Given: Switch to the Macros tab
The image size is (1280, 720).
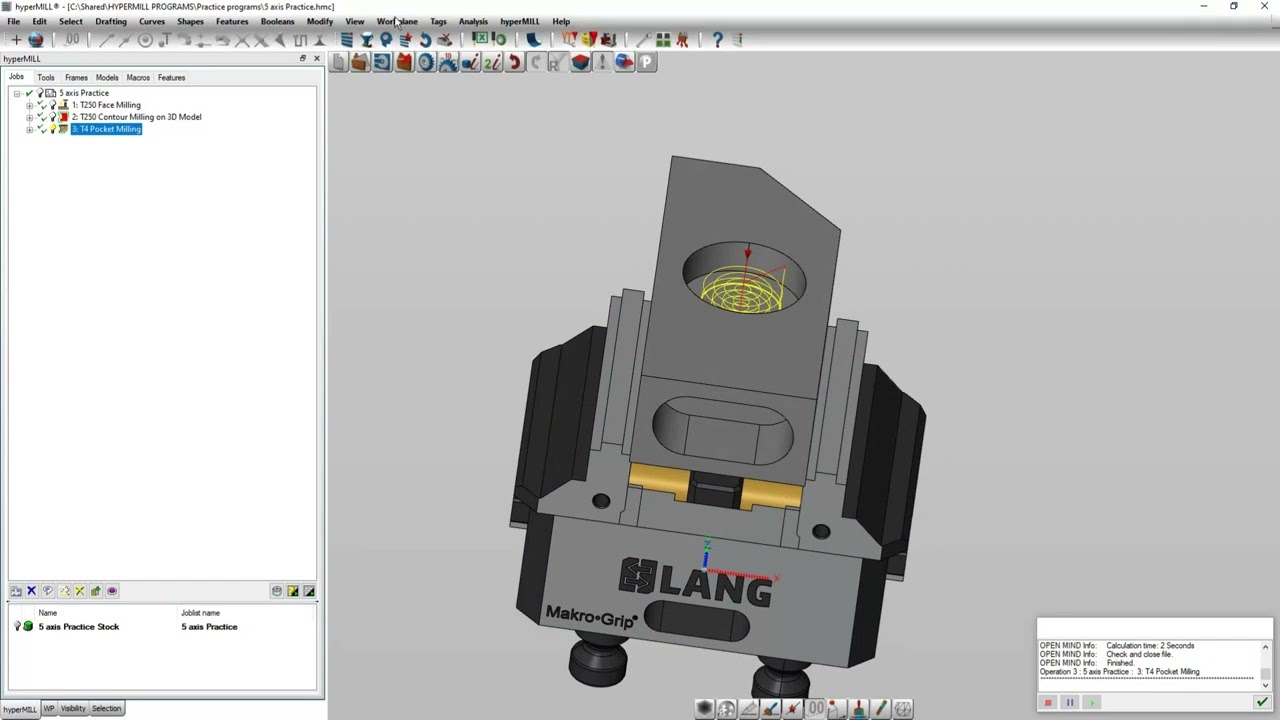Looking at the screenshot, I should coord(138,77).
